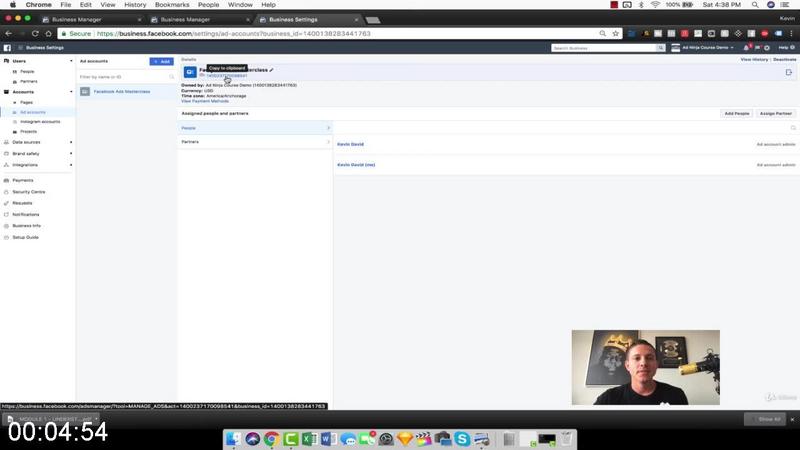800x450 pixels.
Task: Expand the Integrations section
Action: pyautogui.click(x=71, y=165)
